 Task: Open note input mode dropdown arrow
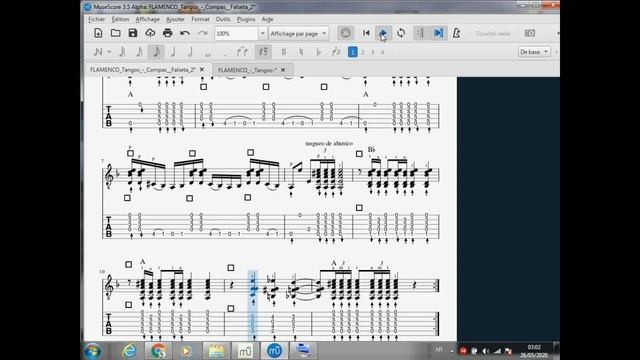coord(109,52)
